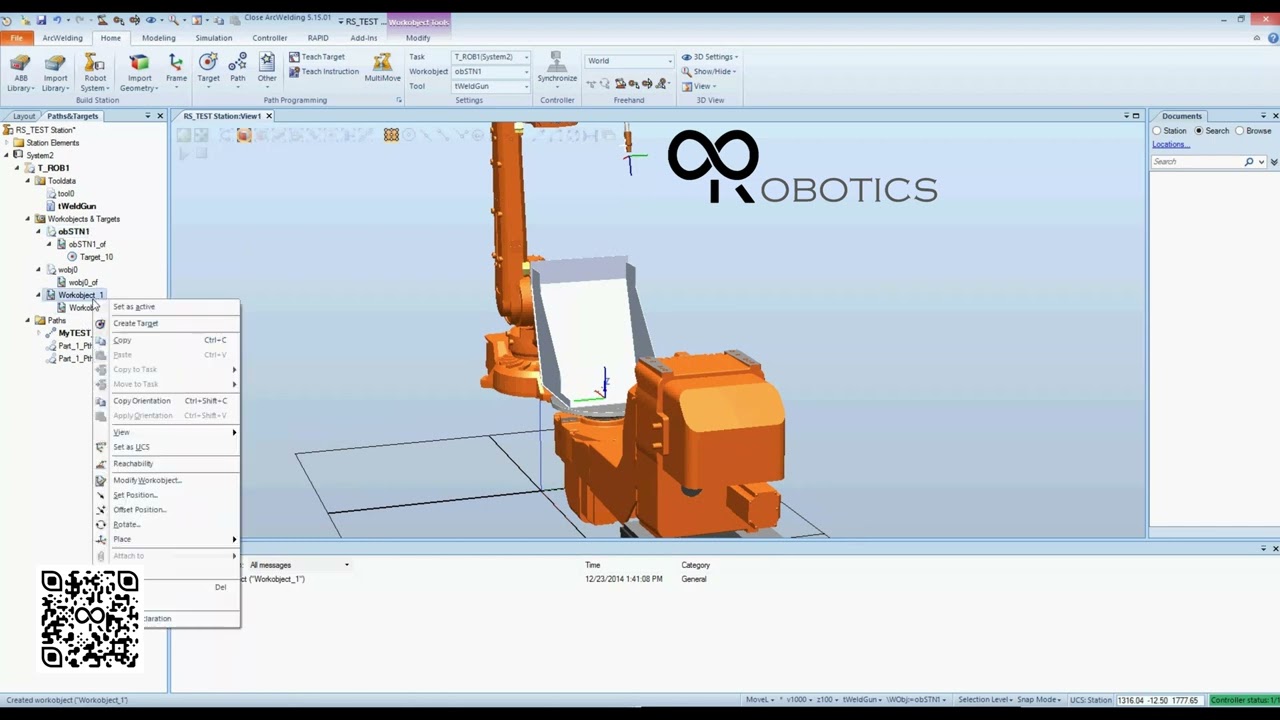The image size is (1280, 720).
Task: Open the ABB Library gallery
Action: point(20,73)
